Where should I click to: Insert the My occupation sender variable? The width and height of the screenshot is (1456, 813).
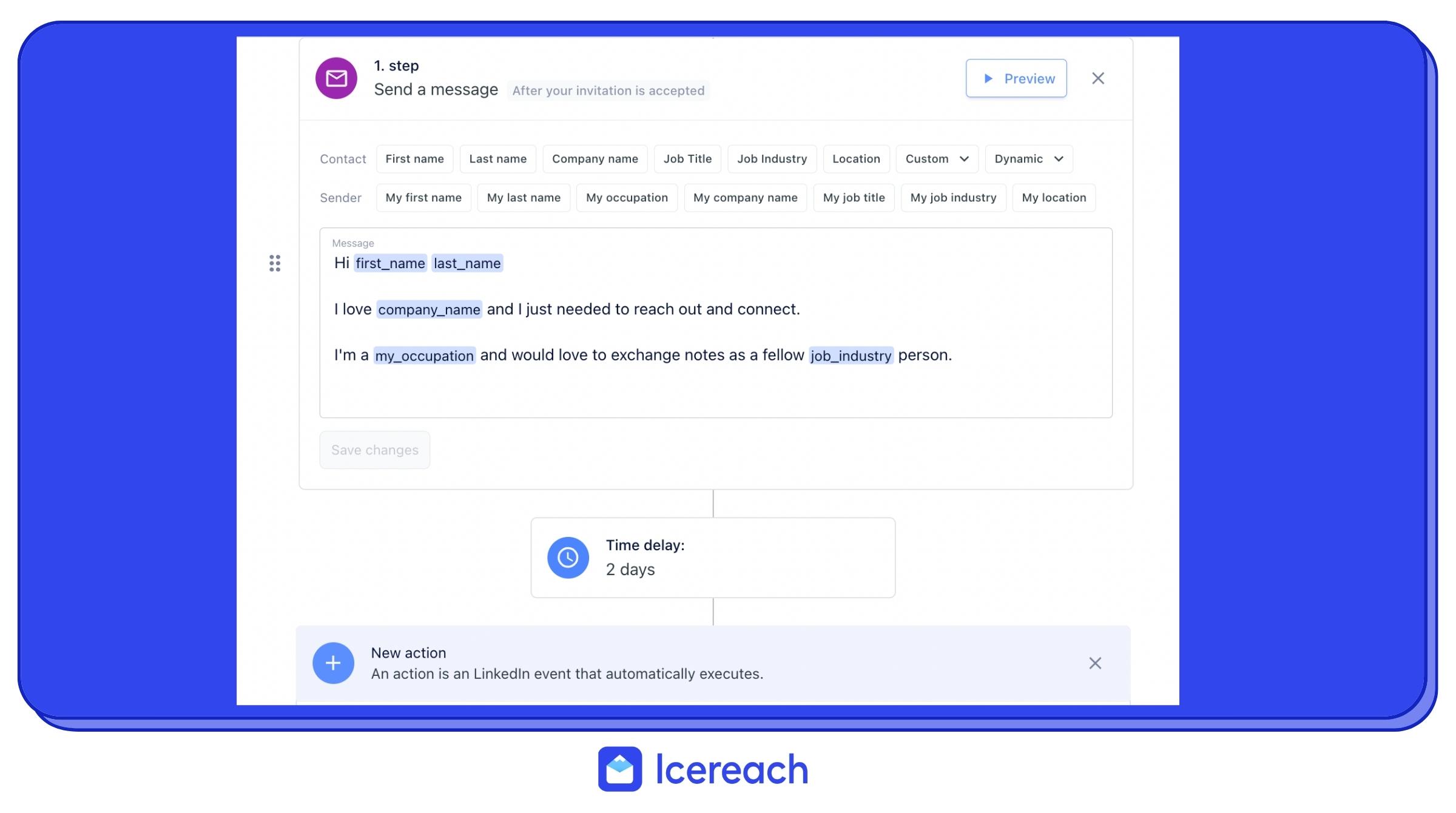pos(627,198)
